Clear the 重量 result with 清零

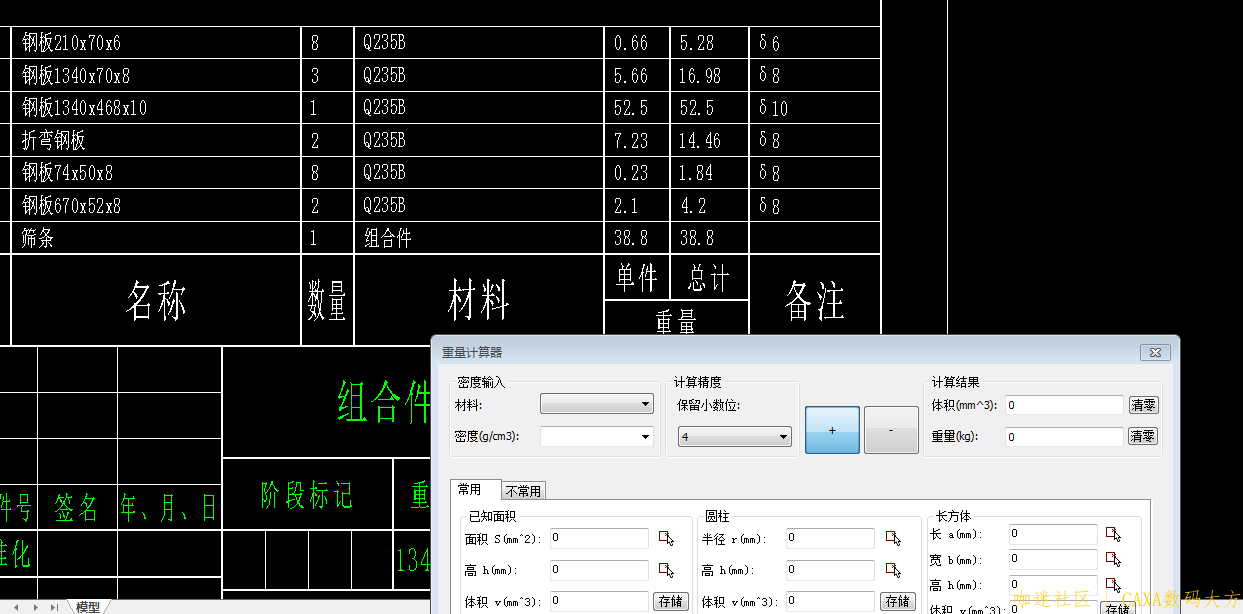point(1143,437)
